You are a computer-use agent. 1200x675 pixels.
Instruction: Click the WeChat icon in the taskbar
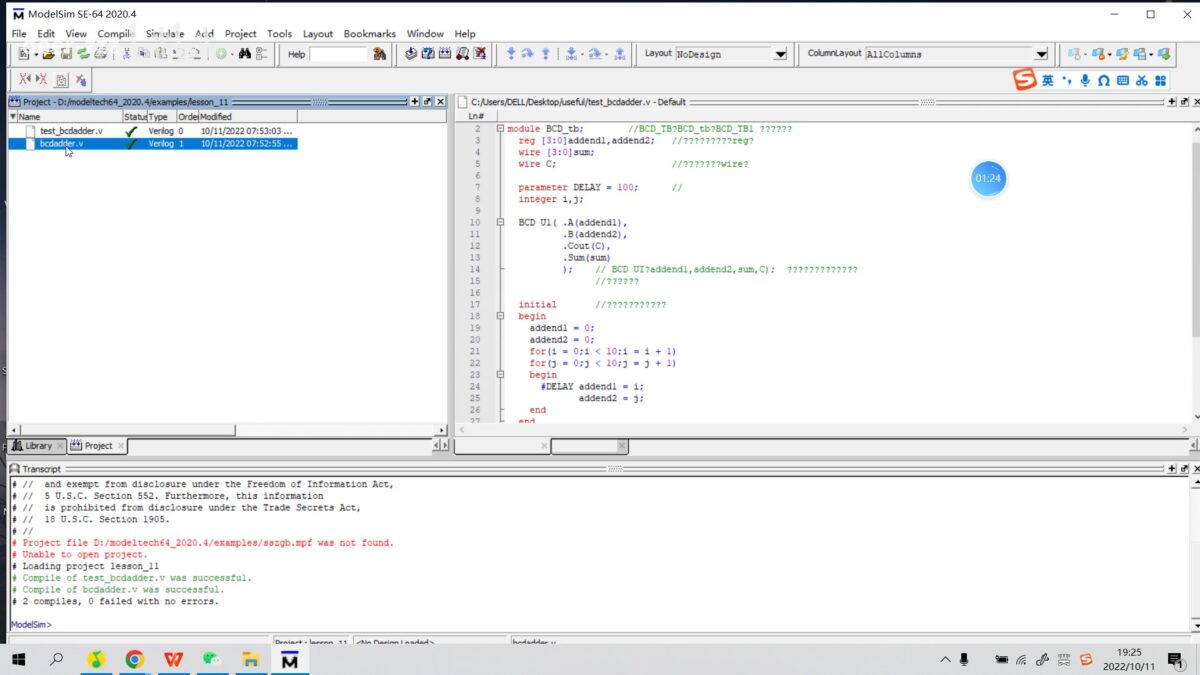tap(212, 659)
